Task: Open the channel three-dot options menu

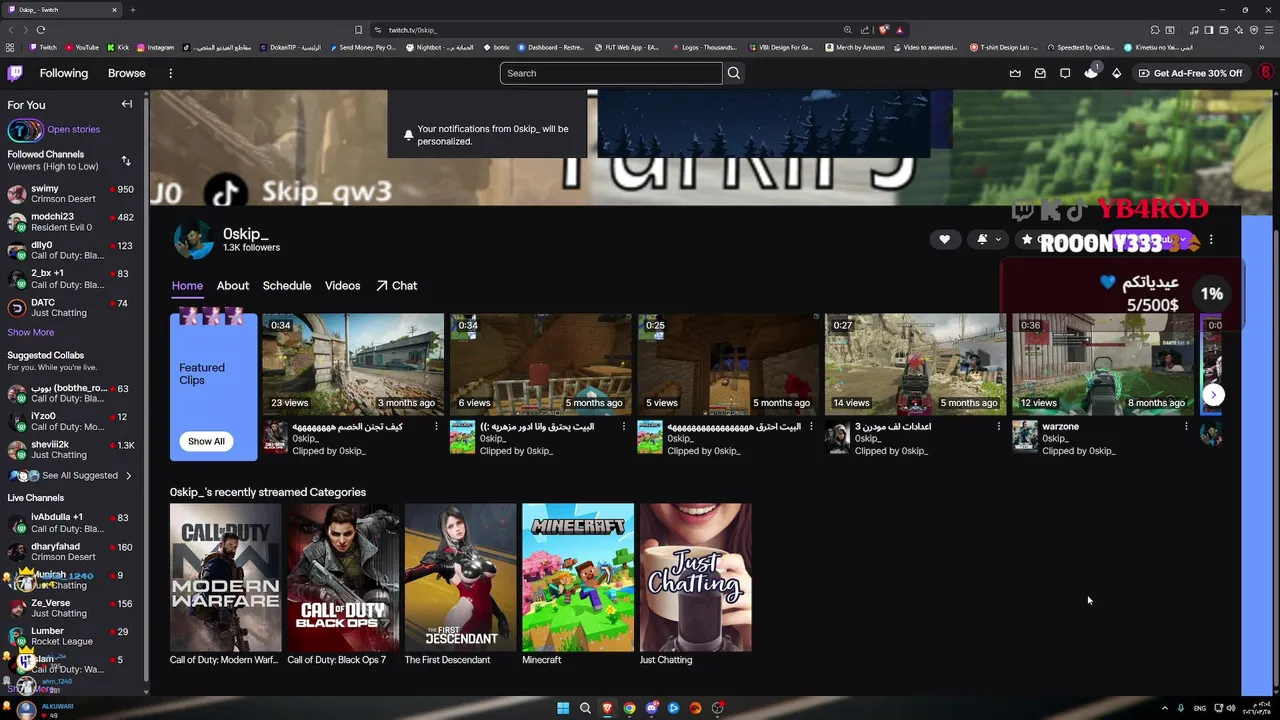Action: tap(1211, 239)
